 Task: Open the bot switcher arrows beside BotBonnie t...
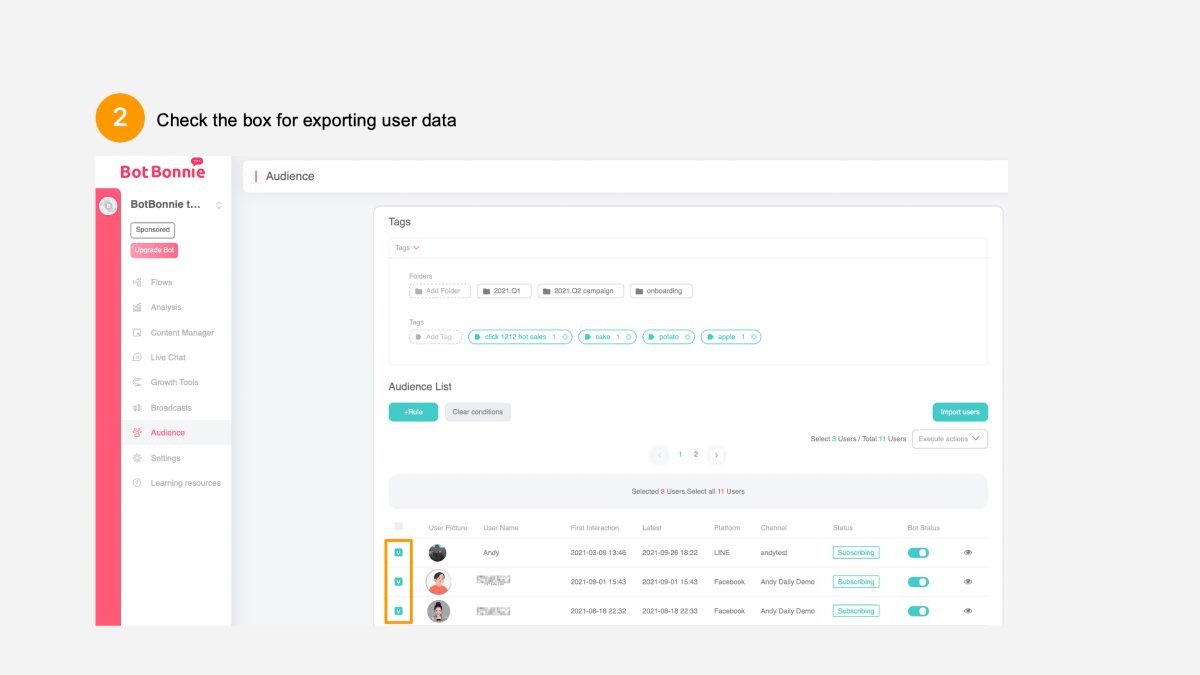click(x=219, y=205)
